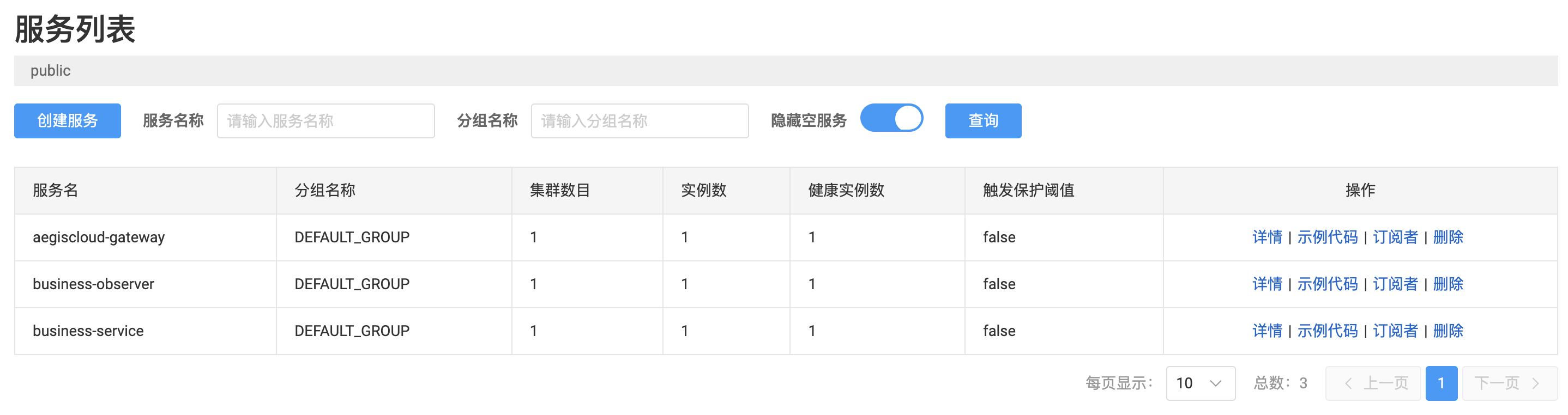Viewport: 1568px width, 415px height.
Task: View 订阅者 of business-observer
Action: point(1395,284)
